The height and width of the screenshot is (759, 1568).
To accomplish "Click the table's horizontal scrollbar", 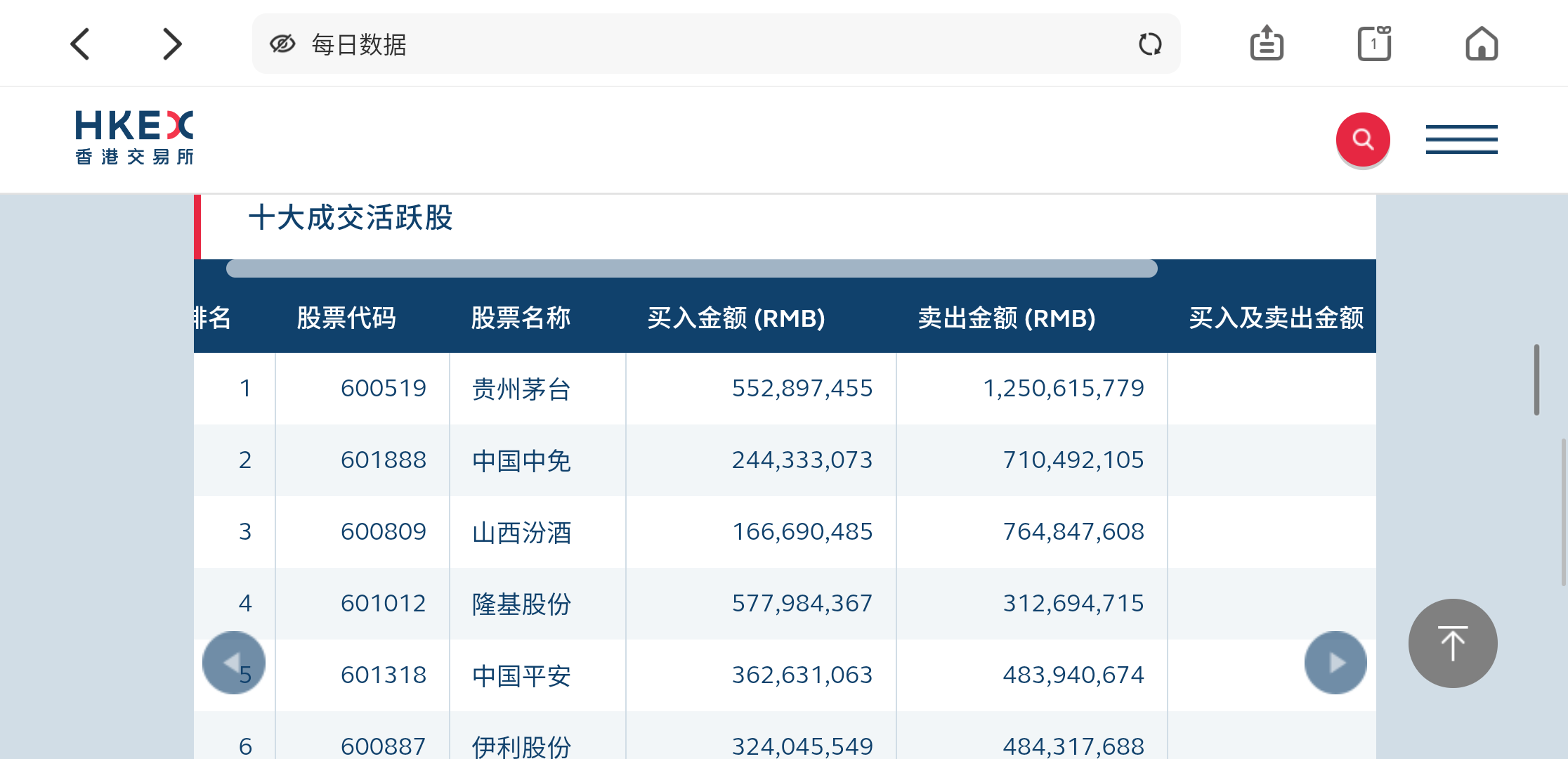I will [x=691, y=268].
